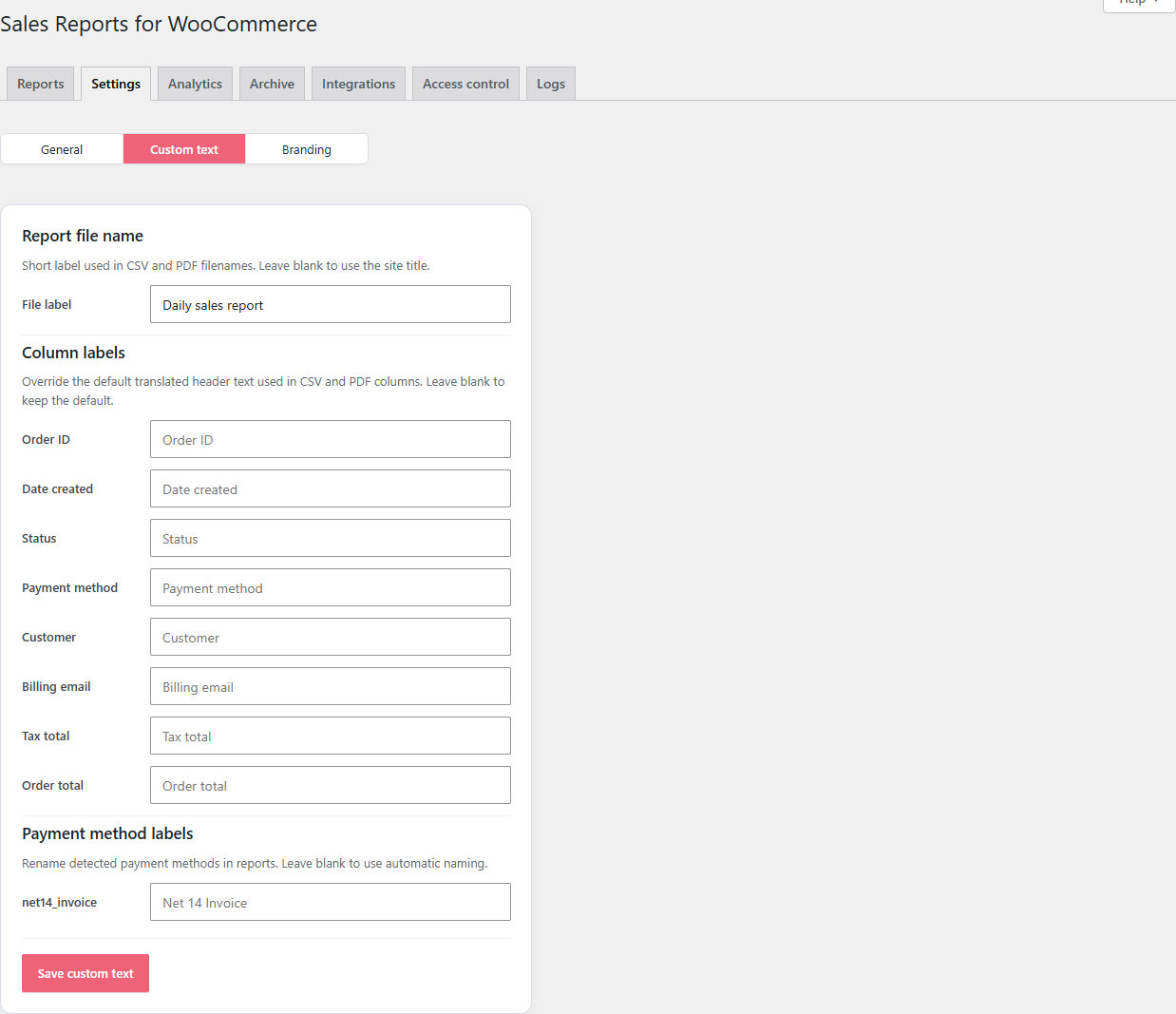
Task: Open the Help dropdown at top
Action: pyautogui.click(x=1139, y=4)
